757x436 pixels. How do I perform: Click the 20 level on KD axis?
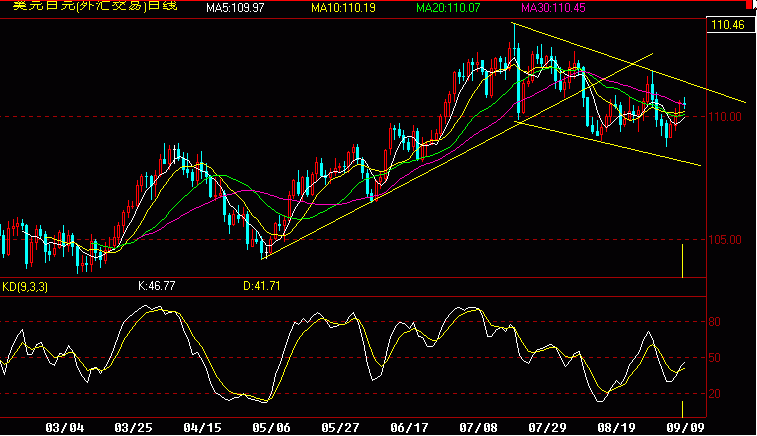coord(715,394)
